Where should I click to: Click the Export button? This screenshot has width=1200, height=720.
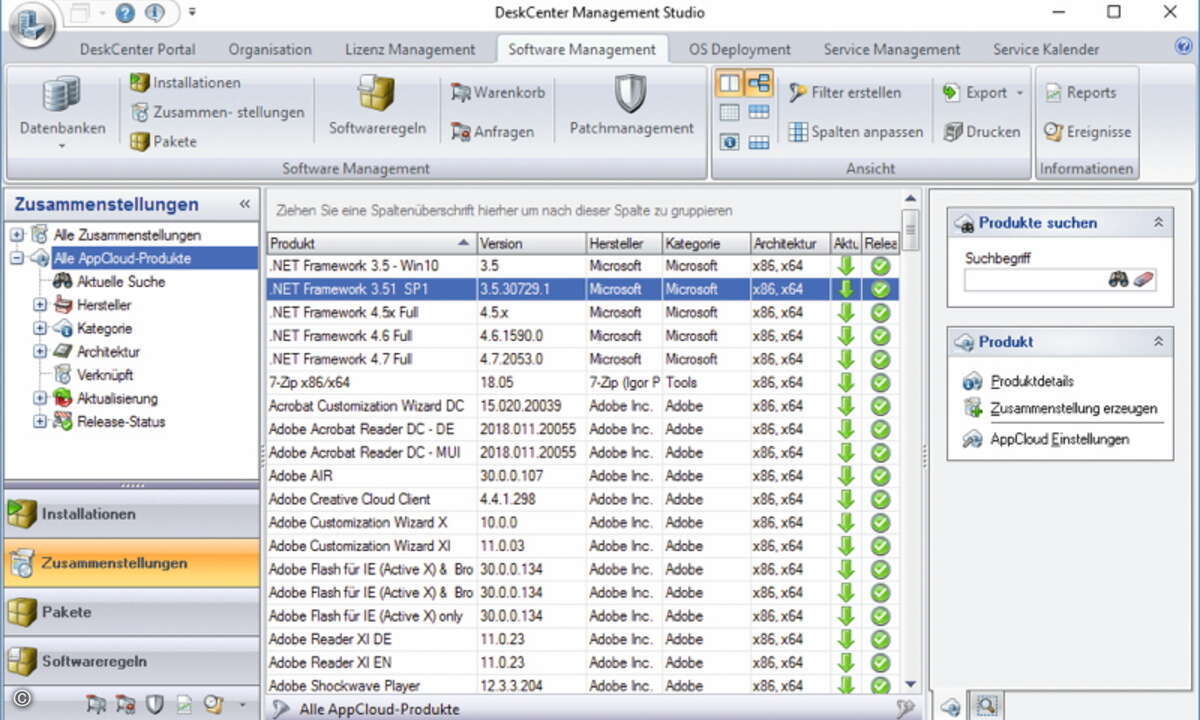pos(976,92)
